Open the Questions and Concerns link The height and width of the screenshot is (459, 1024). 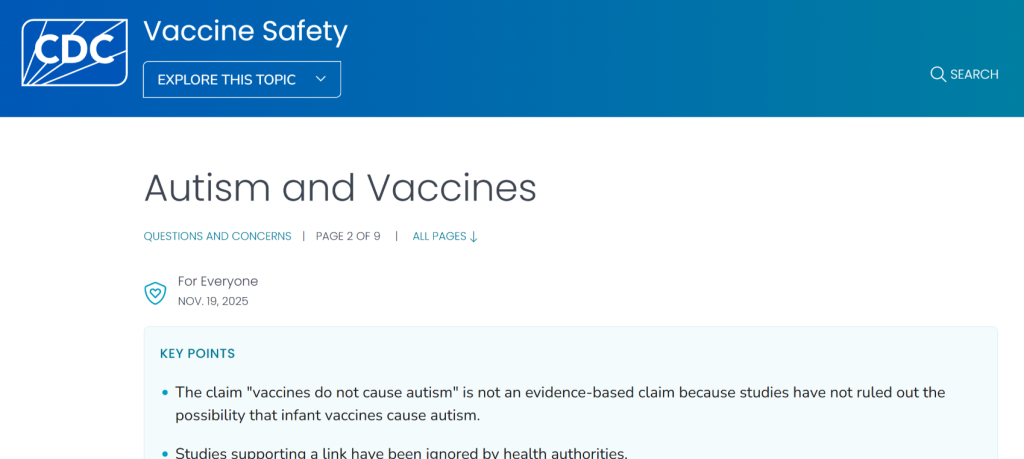point(217,237)
